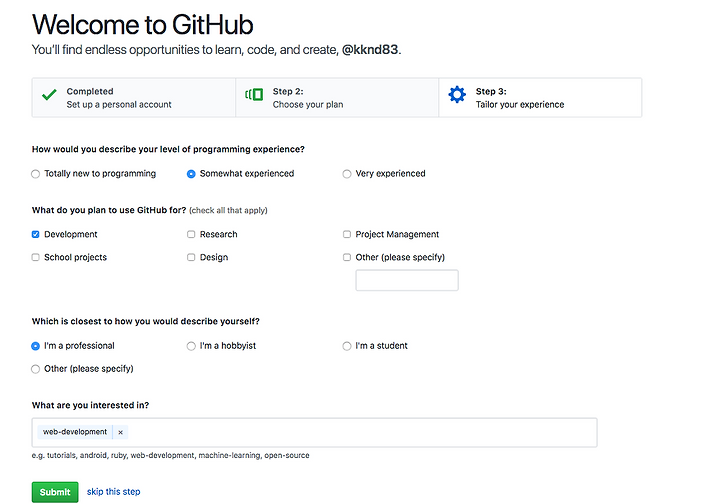
Task: Check the Design option
Action: [191, 258]
